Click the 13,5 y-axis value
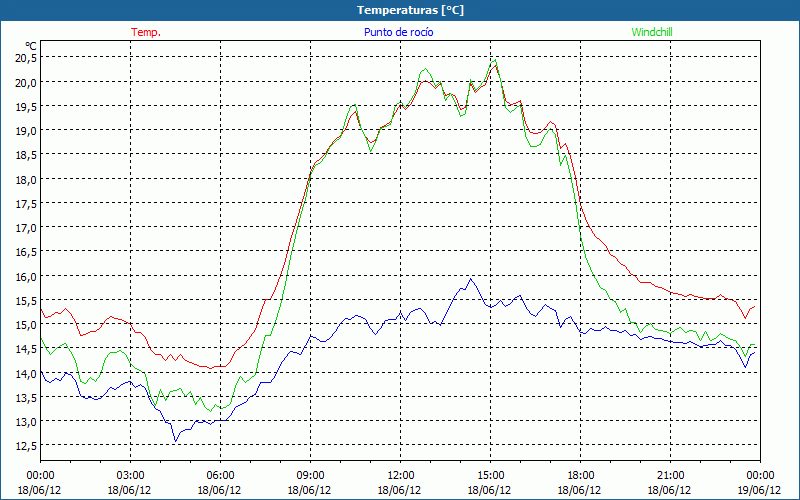This screenshot has height=500, width=800. click(26, 397)
